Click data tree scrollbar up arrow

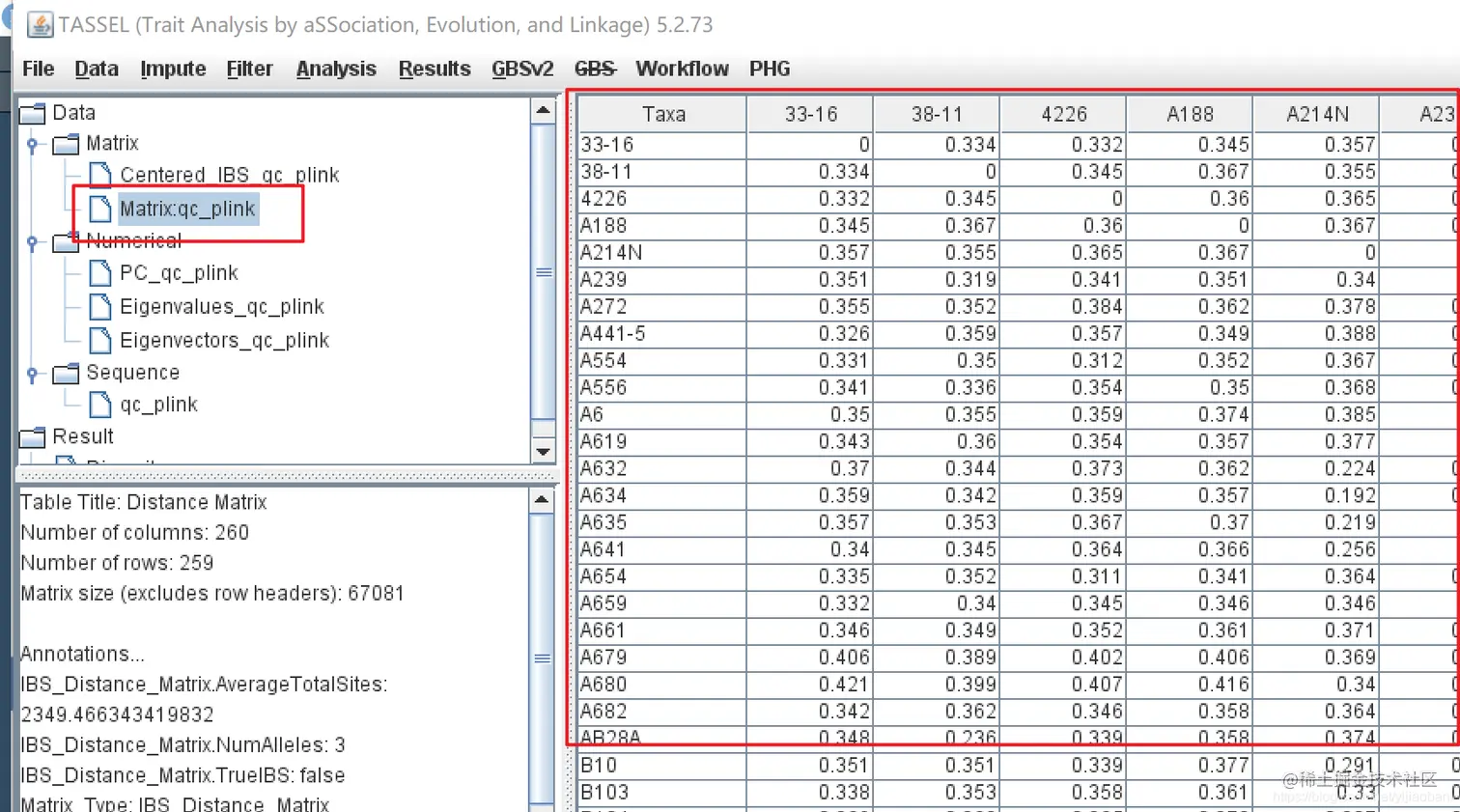(543, 110)
